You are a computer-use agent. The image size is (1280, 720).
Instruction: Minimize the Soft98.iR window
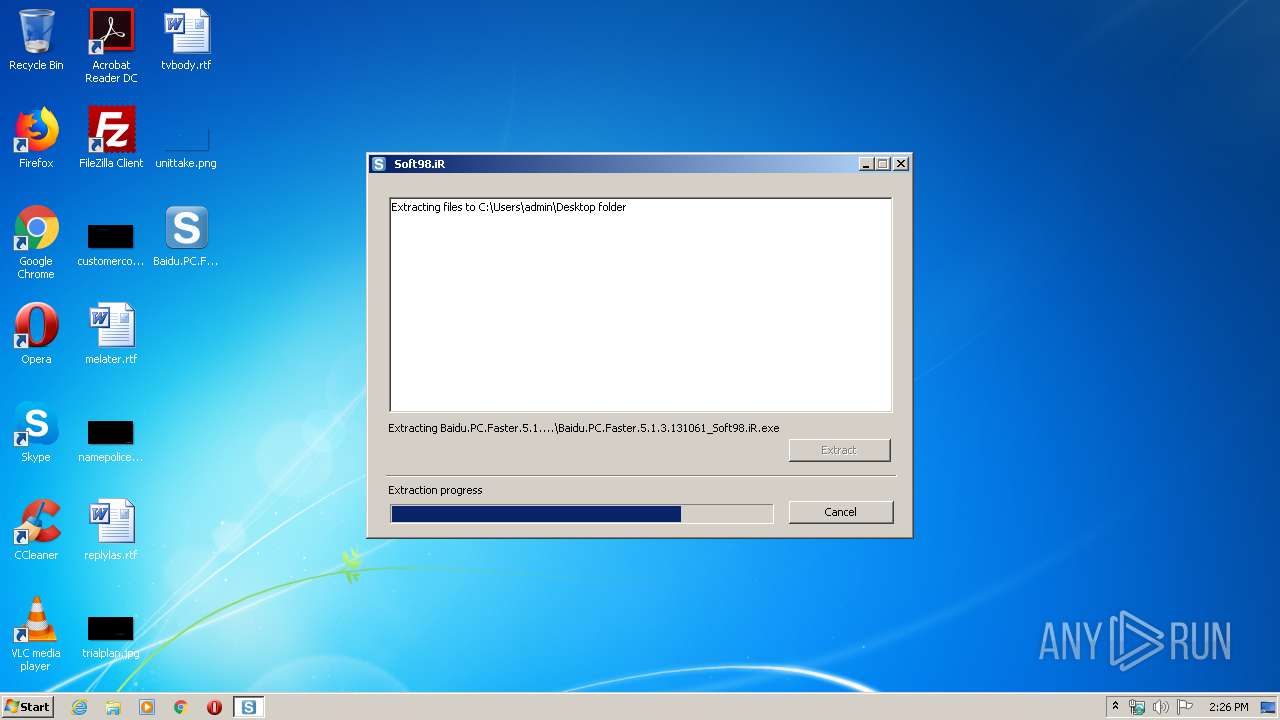(x=867, y=164)
